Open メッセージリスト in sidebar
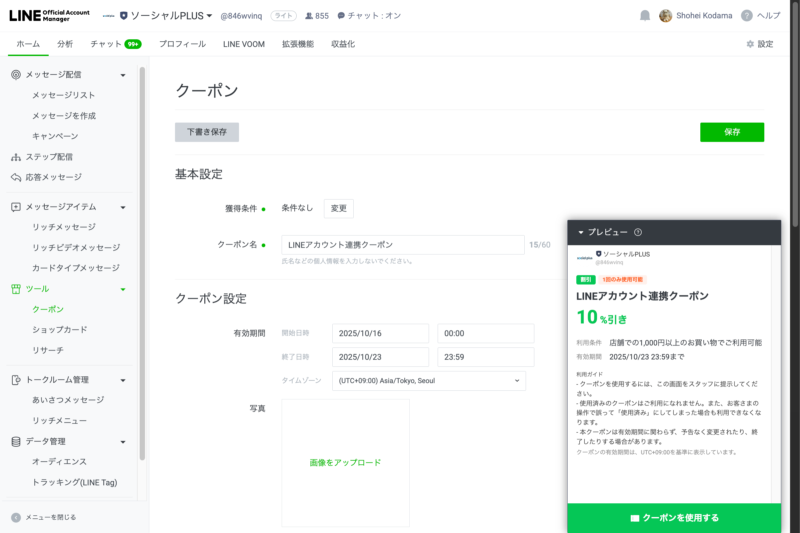This screenshot has width=800, height=533. 63,95
